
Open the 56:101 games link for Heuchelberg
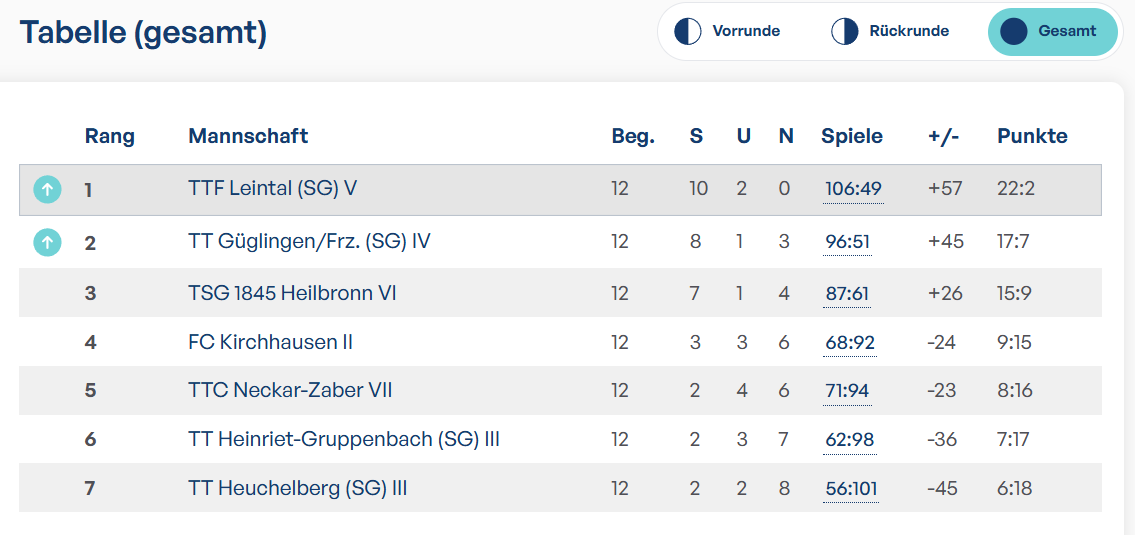click(x=851, y=489)
